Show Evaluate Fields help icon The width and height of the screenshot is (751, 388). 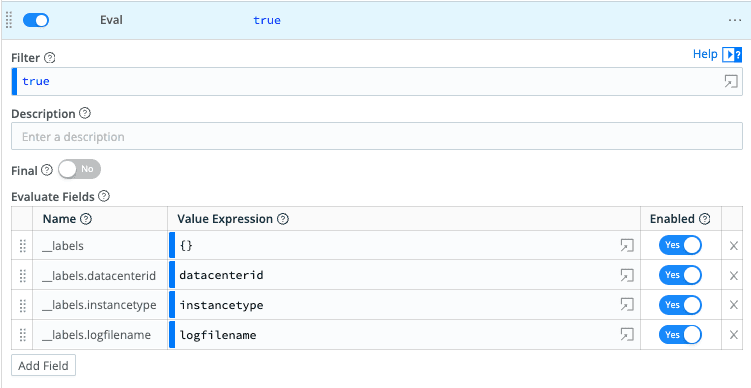(x=104, y=196)
